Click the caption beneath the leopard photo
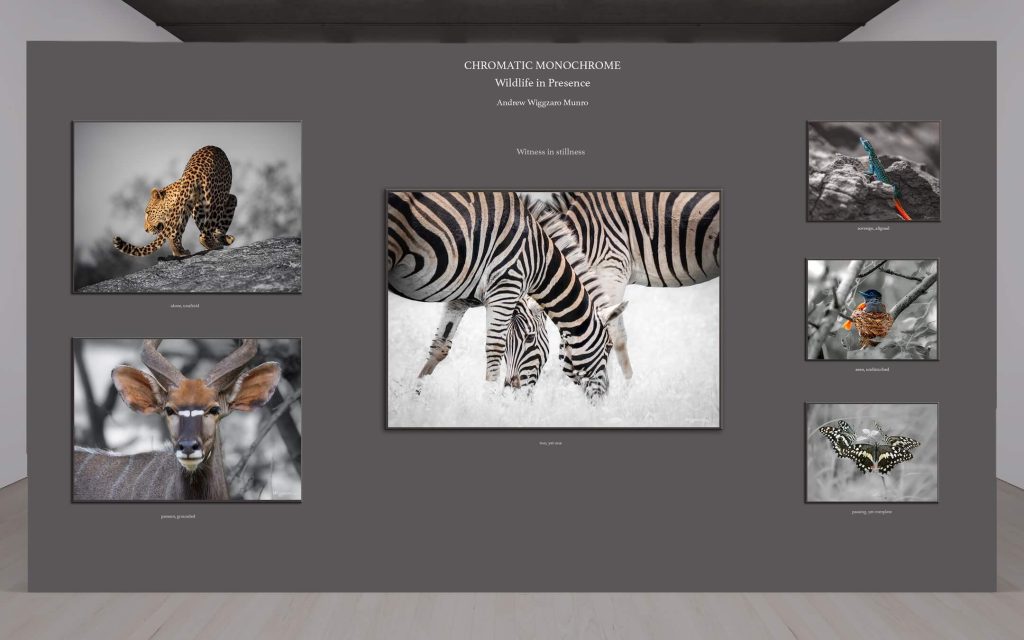The width and height of the screenshot is (1024, 640). (x=185, y=305)
